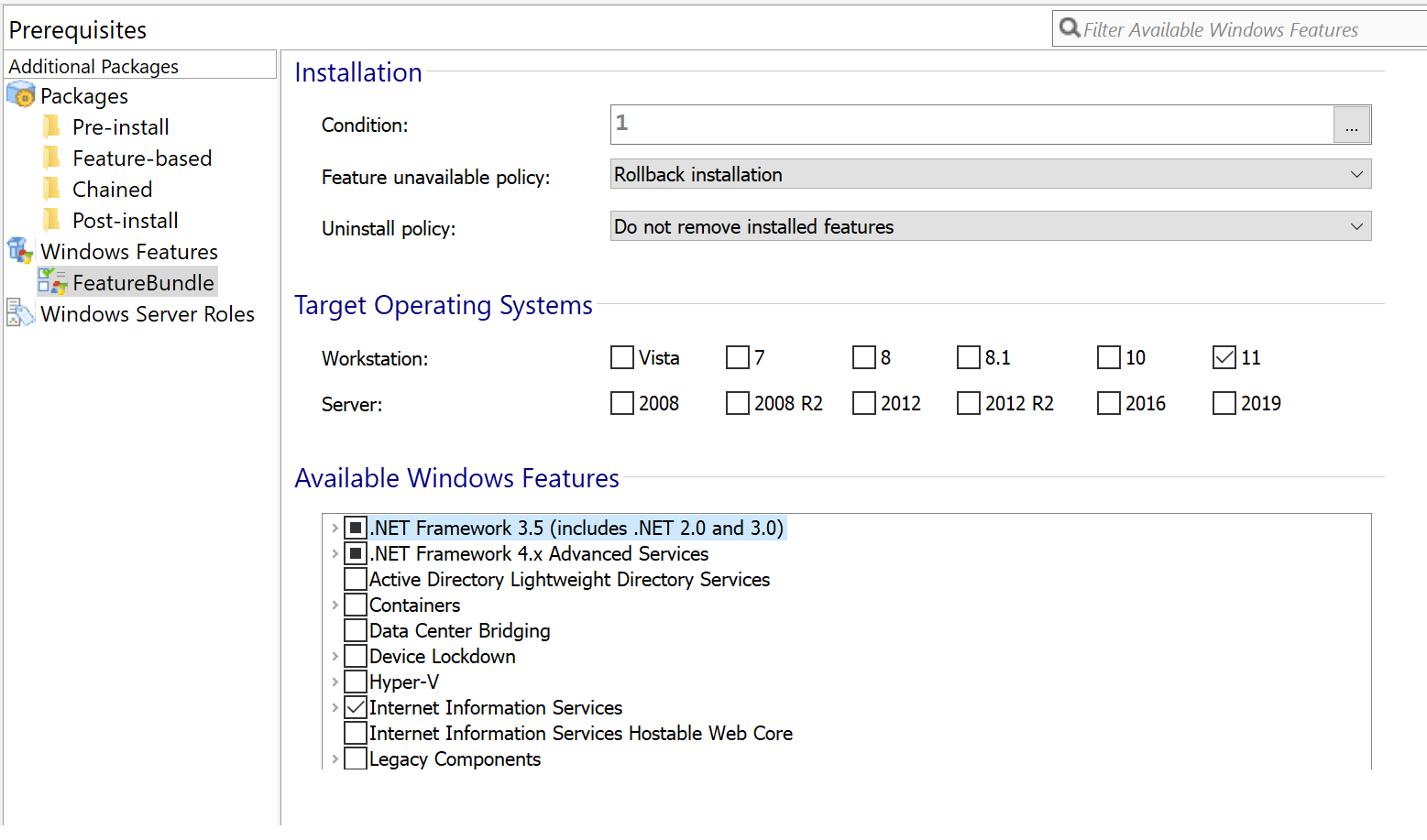Expand the Internet Information Services node
Image resolution: width=1427 pixels, height=840 pixels.
335,707
